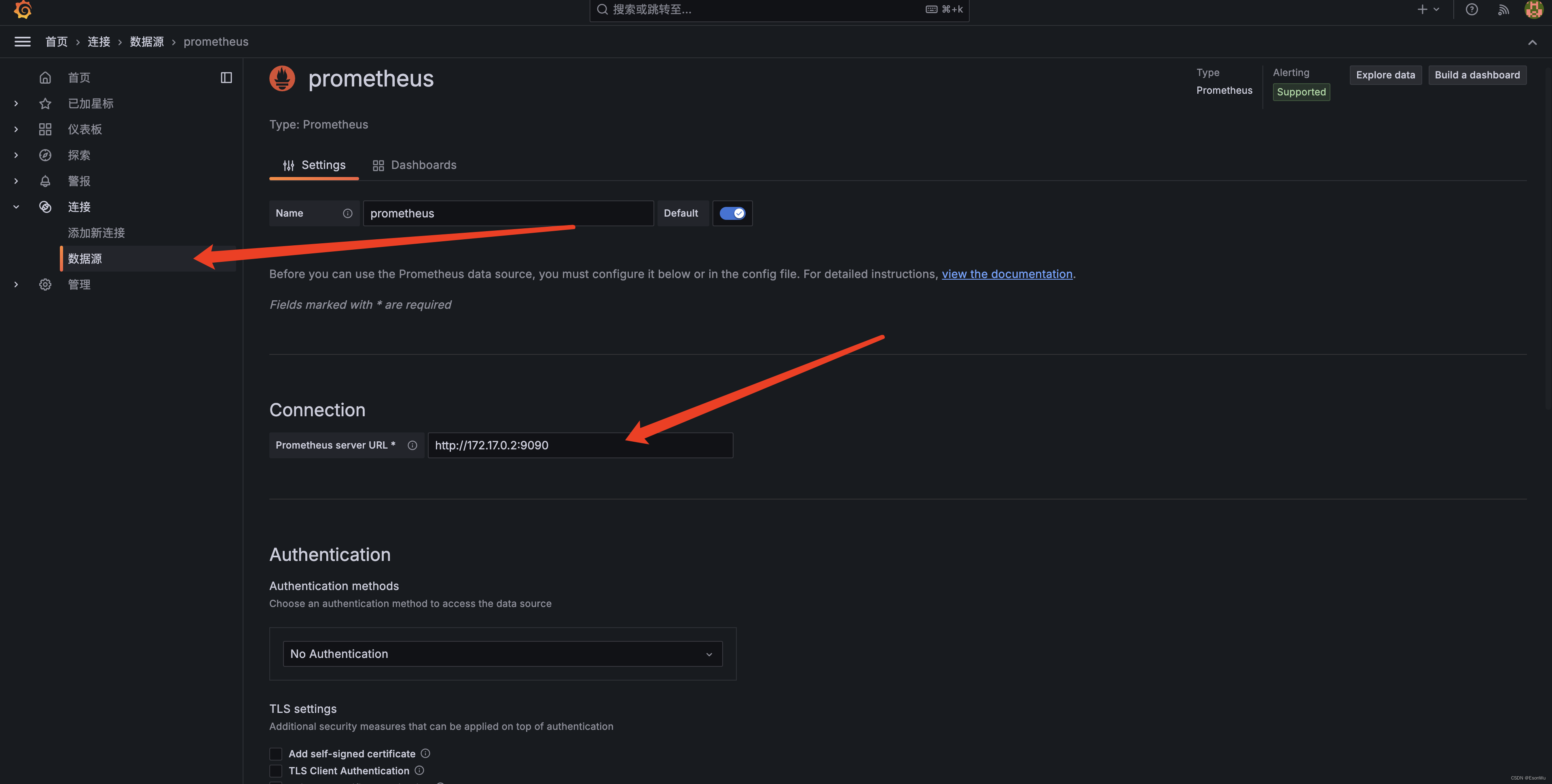The image size is (1552, 784).
Task: Open the help question mark icon
Action: [1472, 10]
